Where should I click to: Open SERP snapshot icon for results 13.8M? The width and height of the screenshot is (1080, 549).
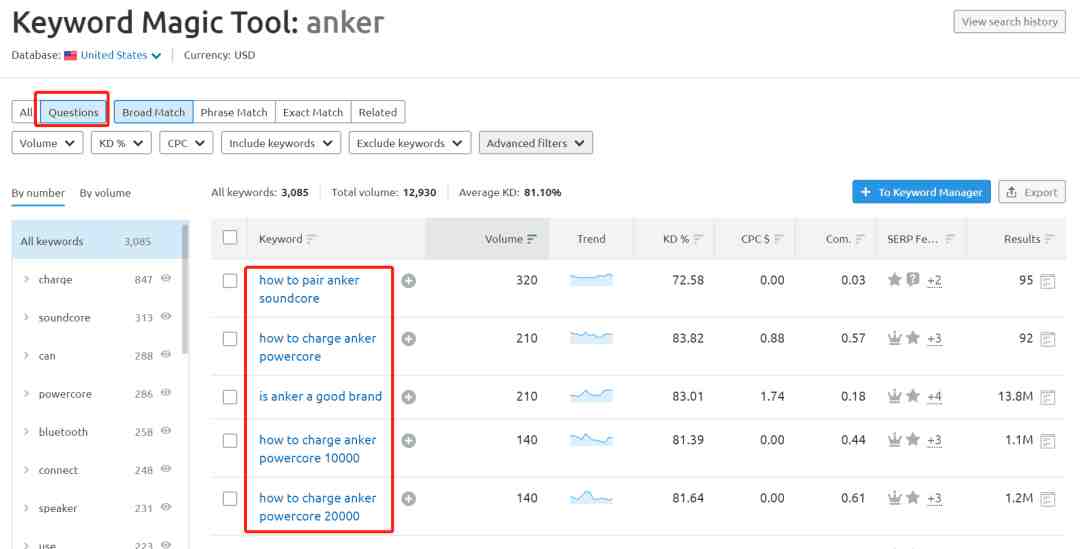click(1047, 397)
